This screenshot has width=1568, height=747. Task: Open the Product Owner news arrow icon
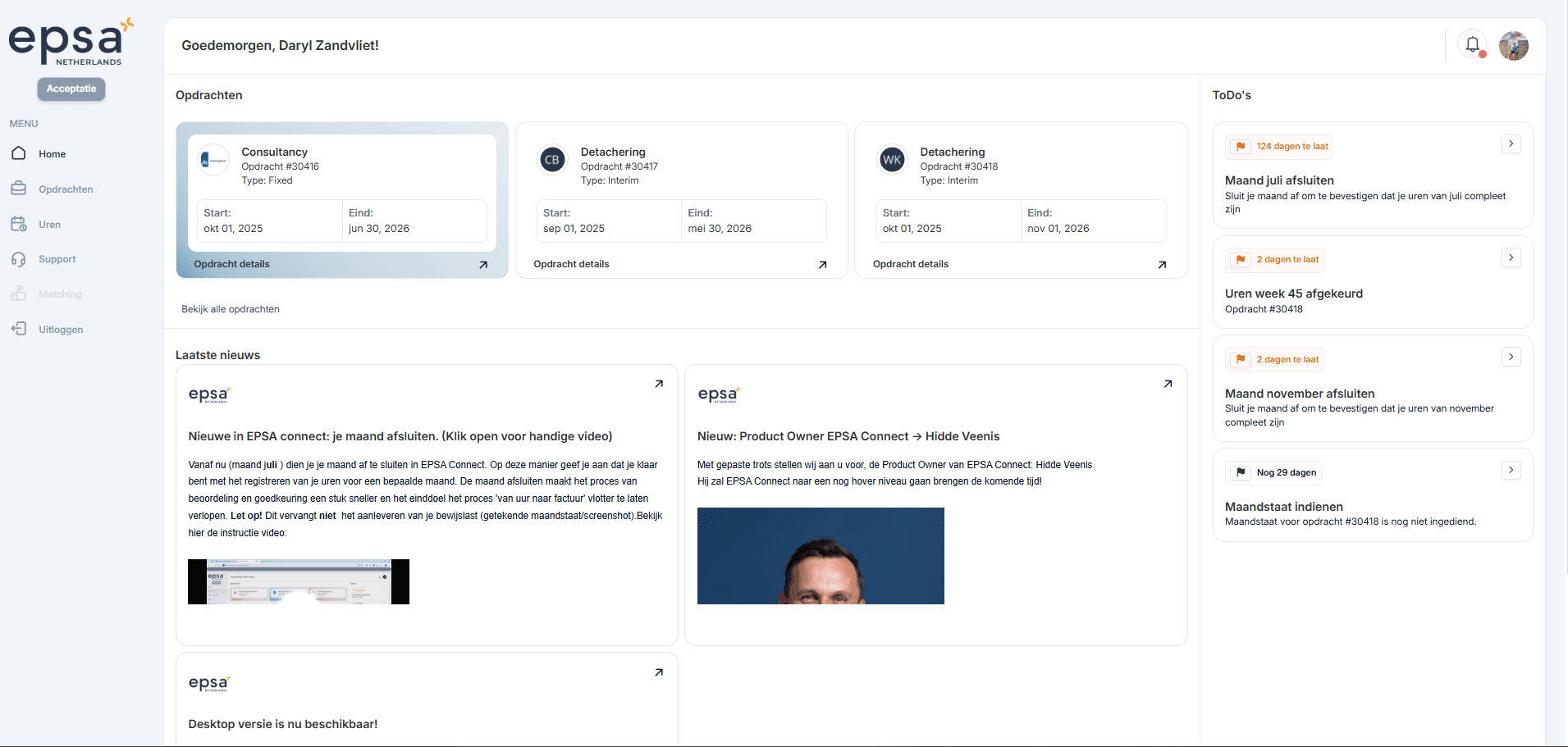pos(1168,384)
